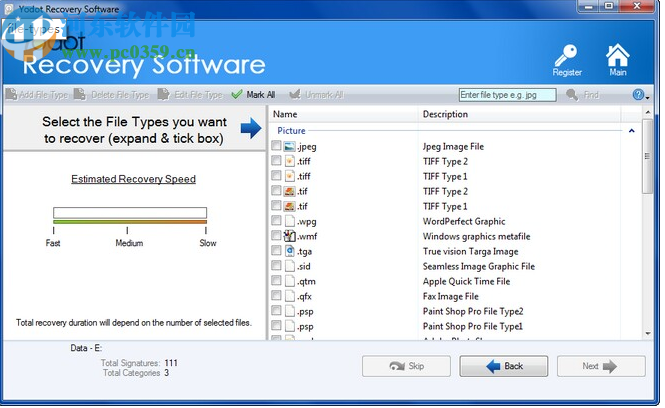
Task: Click the Next button
Action: [x=601, y=366]
